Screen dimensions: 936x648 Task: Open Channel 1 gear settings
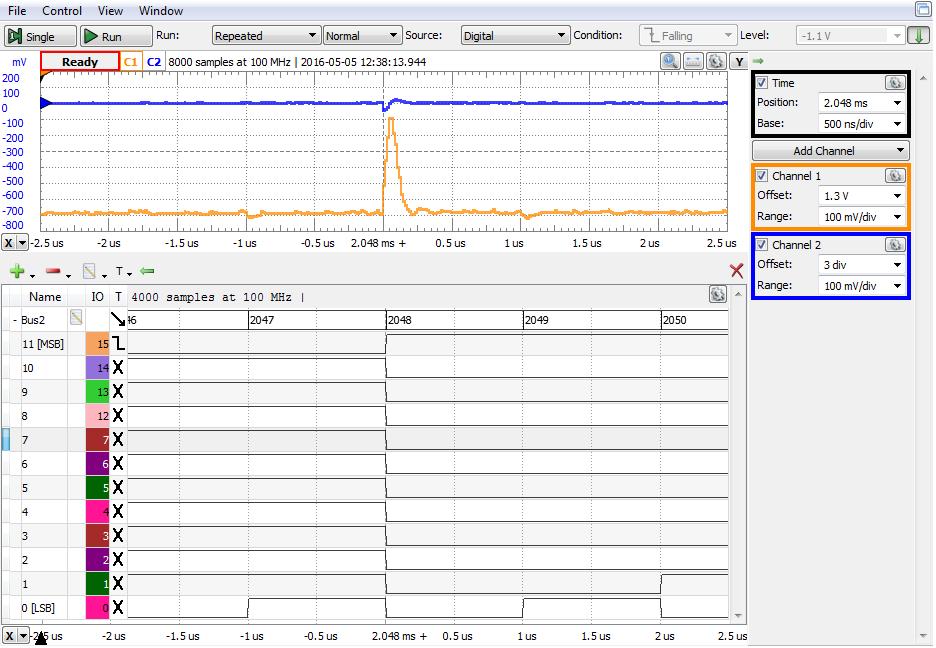[895, 176]
